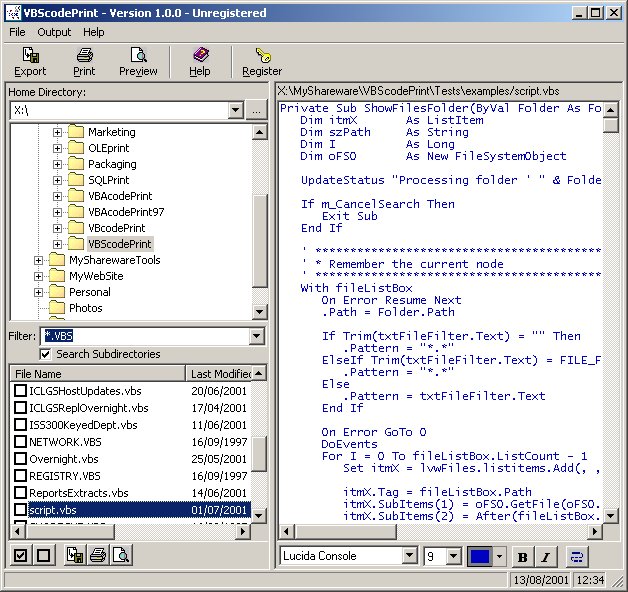Click the code pane scroll right arrow
The width and height of the screenshot is (628, 592).
click(595, 532)
